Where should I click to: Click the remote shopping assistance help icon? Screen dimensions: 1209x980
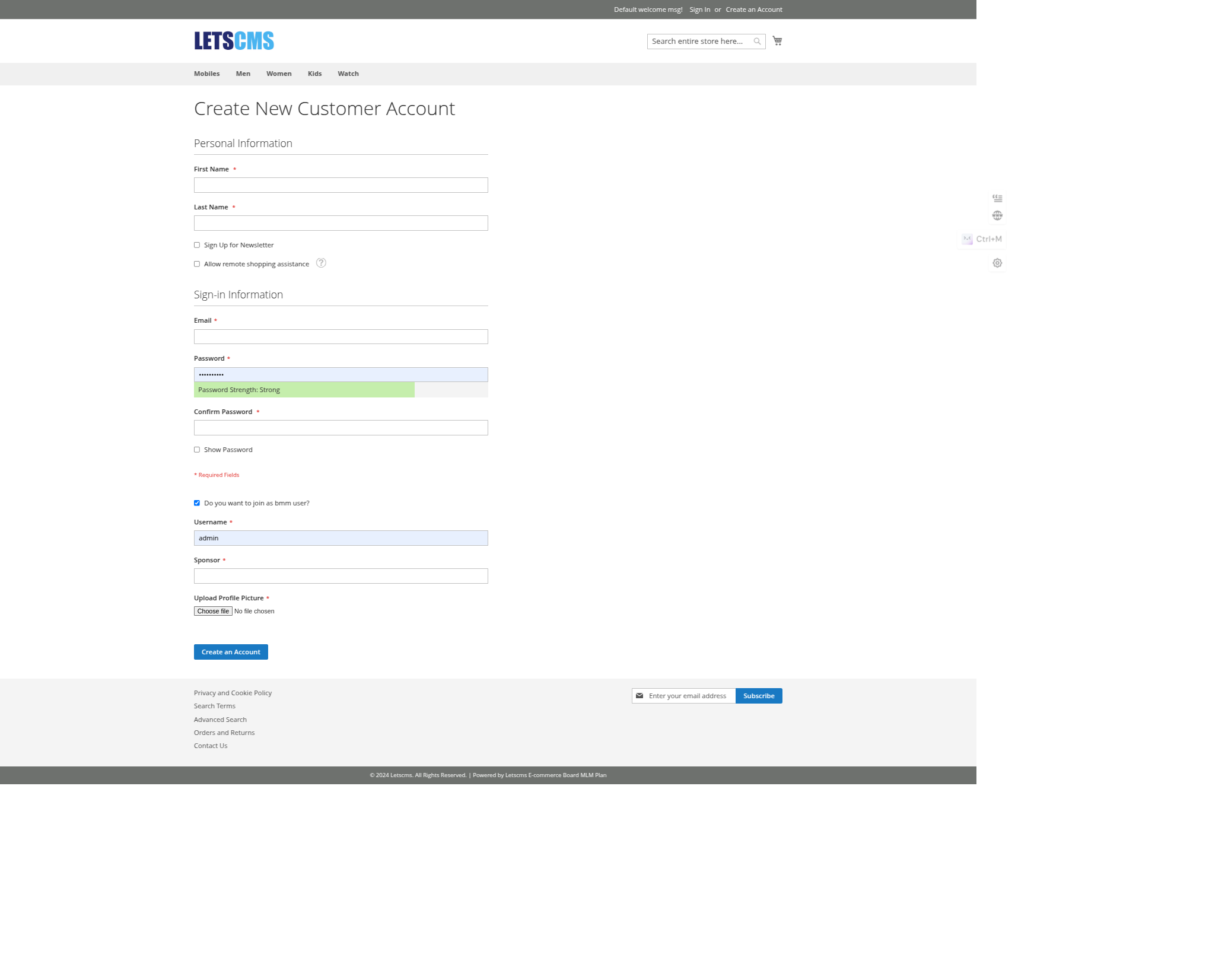(321, 263)
